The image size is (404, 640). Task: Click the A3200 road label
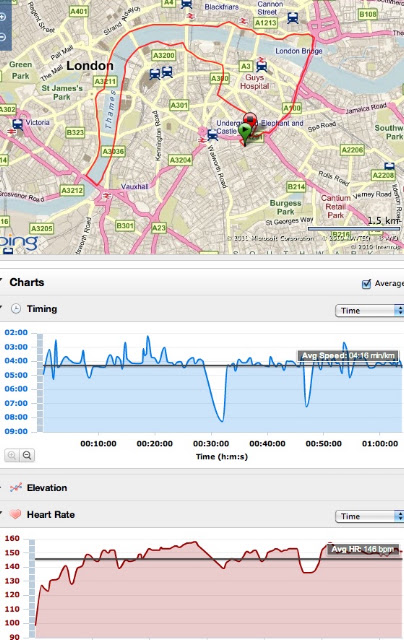163,55
